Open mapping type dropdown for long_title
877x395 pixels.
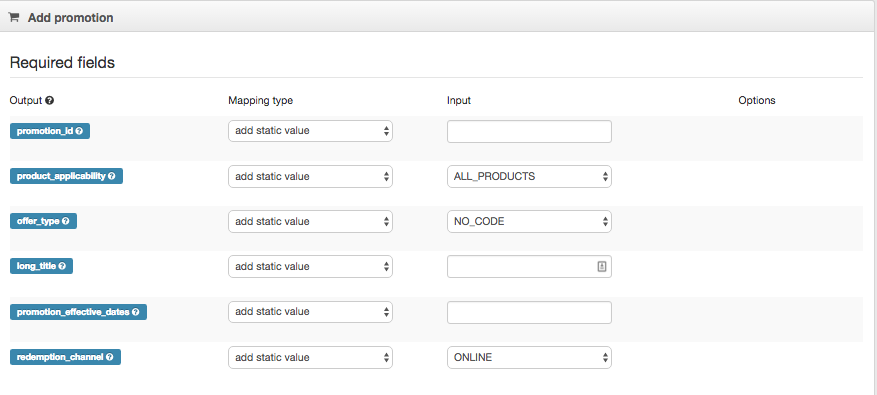click(x=310, y=266)
